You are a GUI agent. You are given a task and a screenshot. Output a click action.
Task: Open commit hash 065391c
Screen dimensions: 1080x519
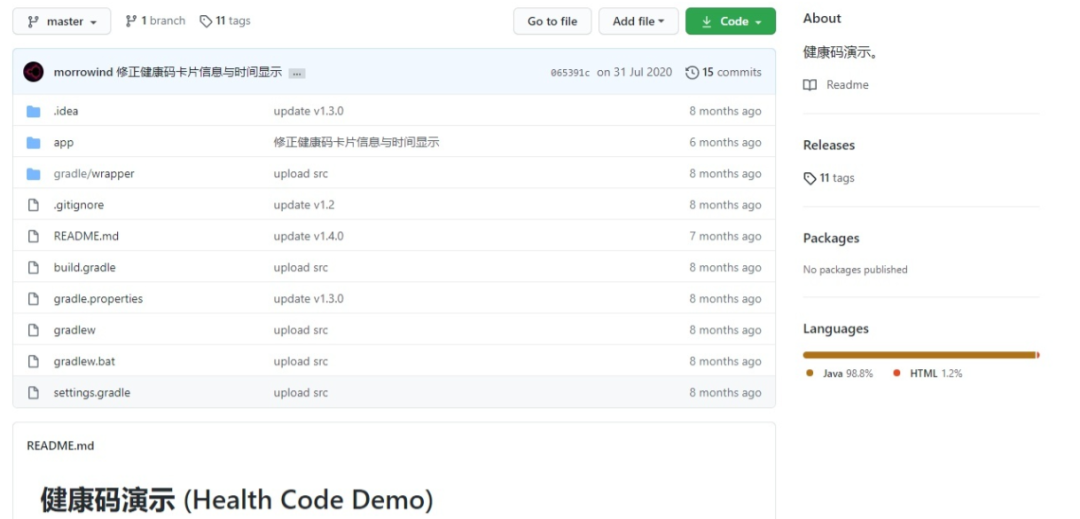click(x=570, y=72)
